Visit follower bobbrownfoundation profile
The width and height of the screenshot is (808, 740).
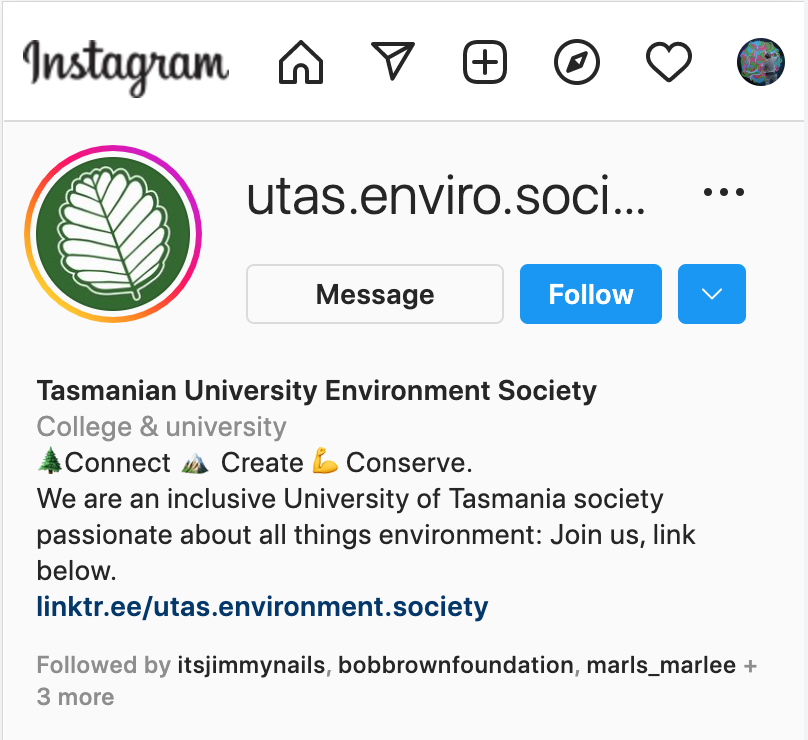[x=456, y=665]
